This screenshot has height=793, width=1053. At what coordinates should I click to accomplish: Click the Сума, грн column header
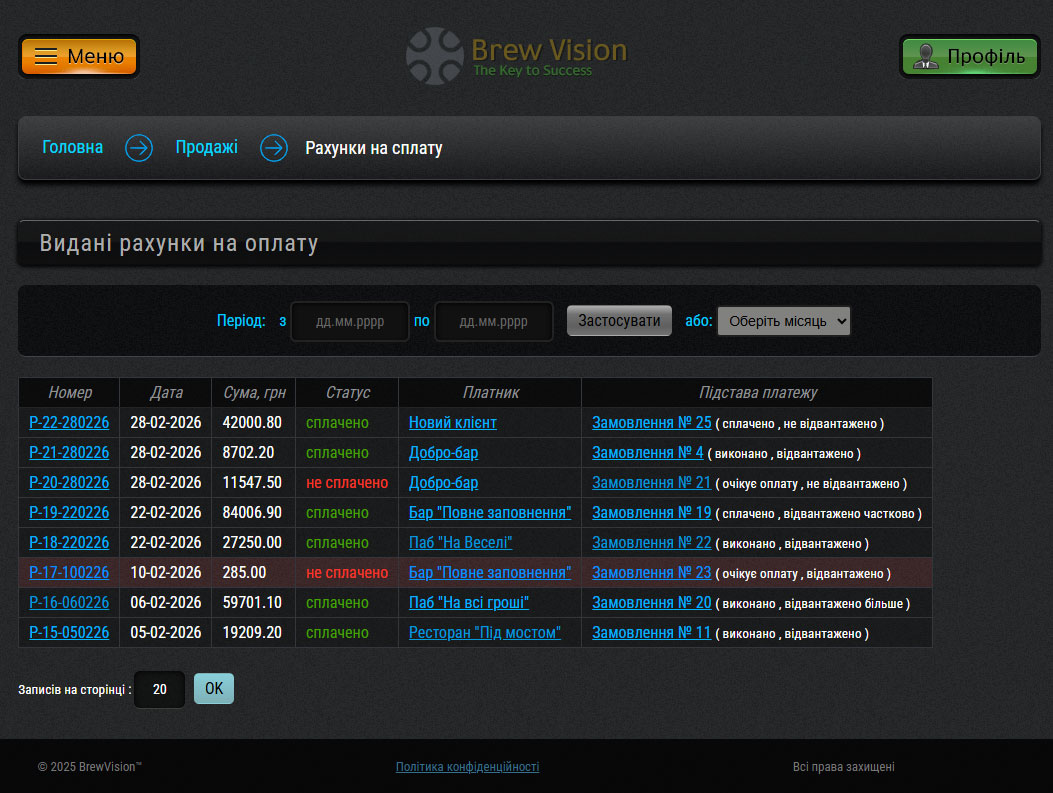(253, 393)
